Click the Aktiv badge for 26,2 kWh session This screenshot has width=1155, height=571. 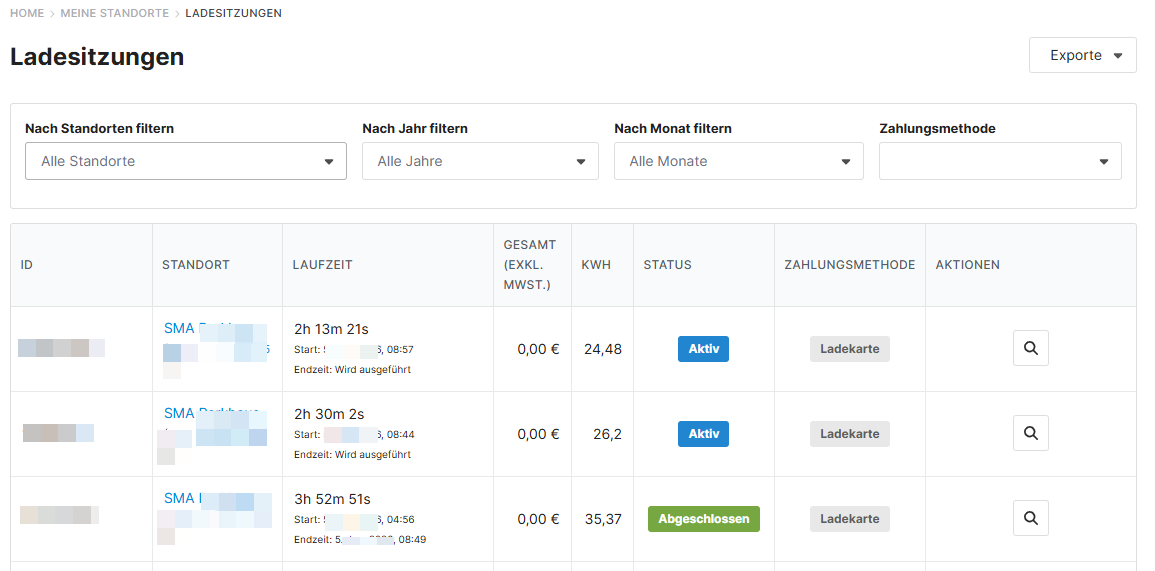[x=703, y=434]
